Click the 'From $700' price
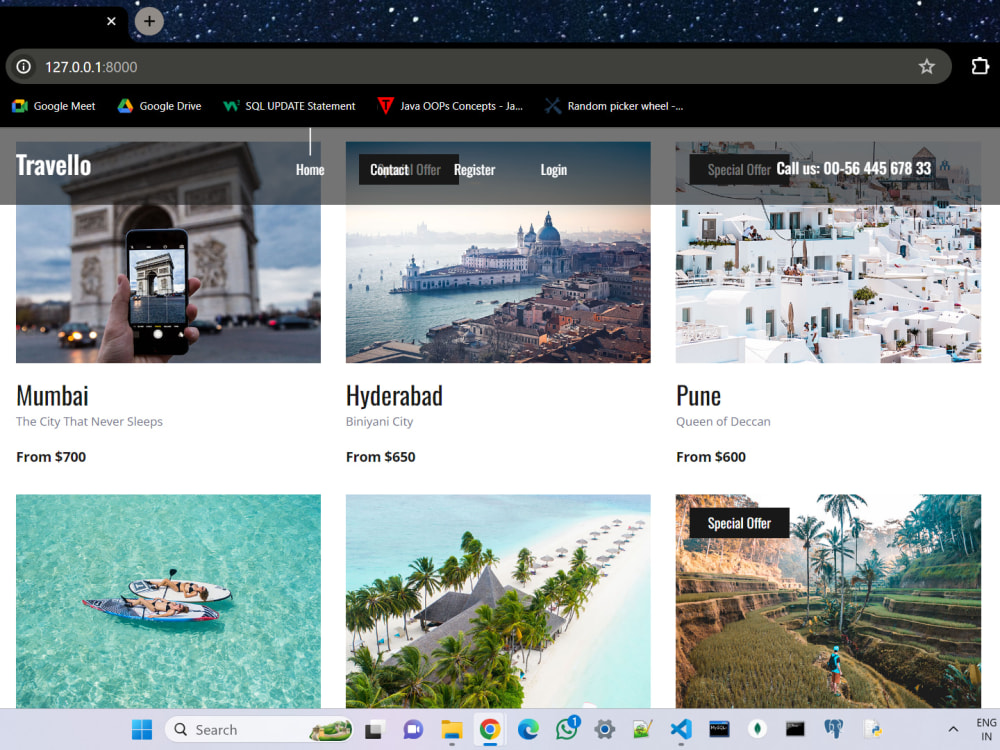 51,457
